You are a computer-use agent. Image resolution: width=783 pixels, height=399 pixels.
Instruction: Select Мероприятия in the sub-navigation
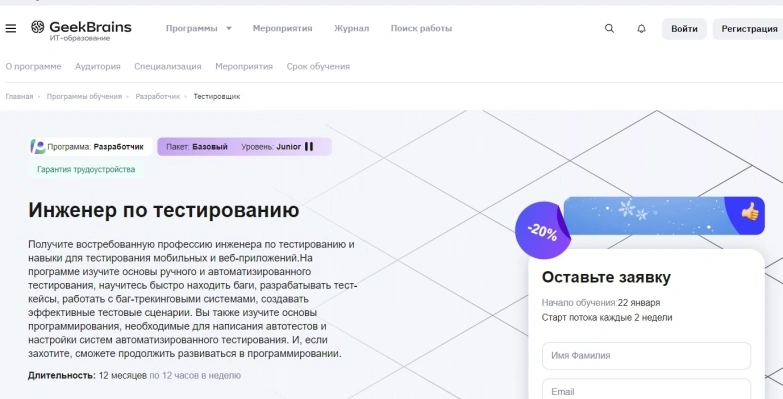coord(244,66)
